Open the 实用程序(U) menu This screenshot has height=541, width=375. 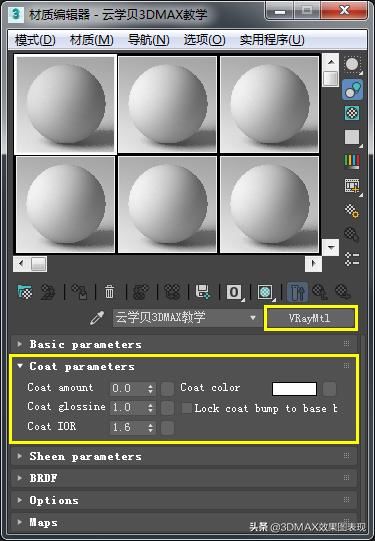[x=272, y=40]
